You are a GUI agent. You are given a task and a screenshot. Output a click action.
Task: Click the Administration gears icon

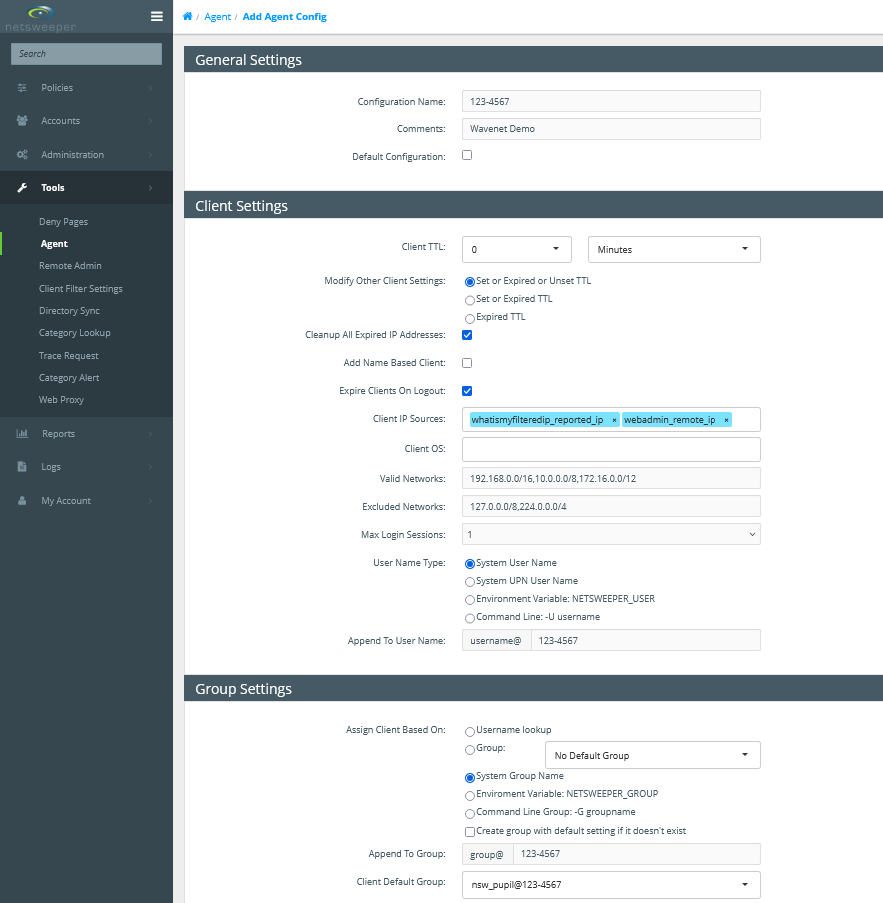coord(22,155)
